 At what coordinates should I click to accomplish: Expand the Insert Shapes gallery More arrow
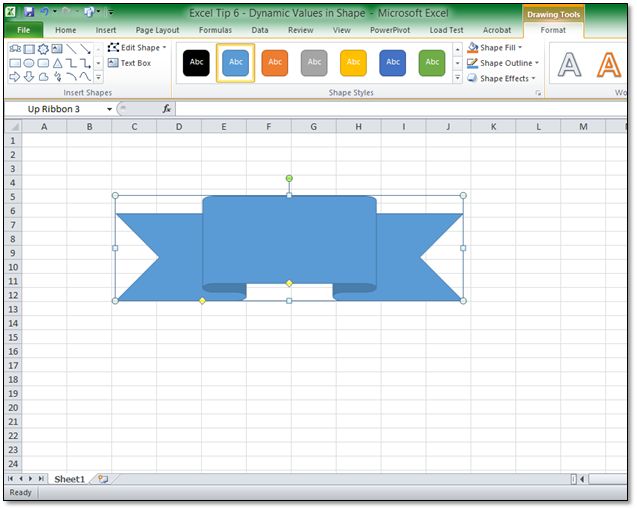(x=98, y=77)
